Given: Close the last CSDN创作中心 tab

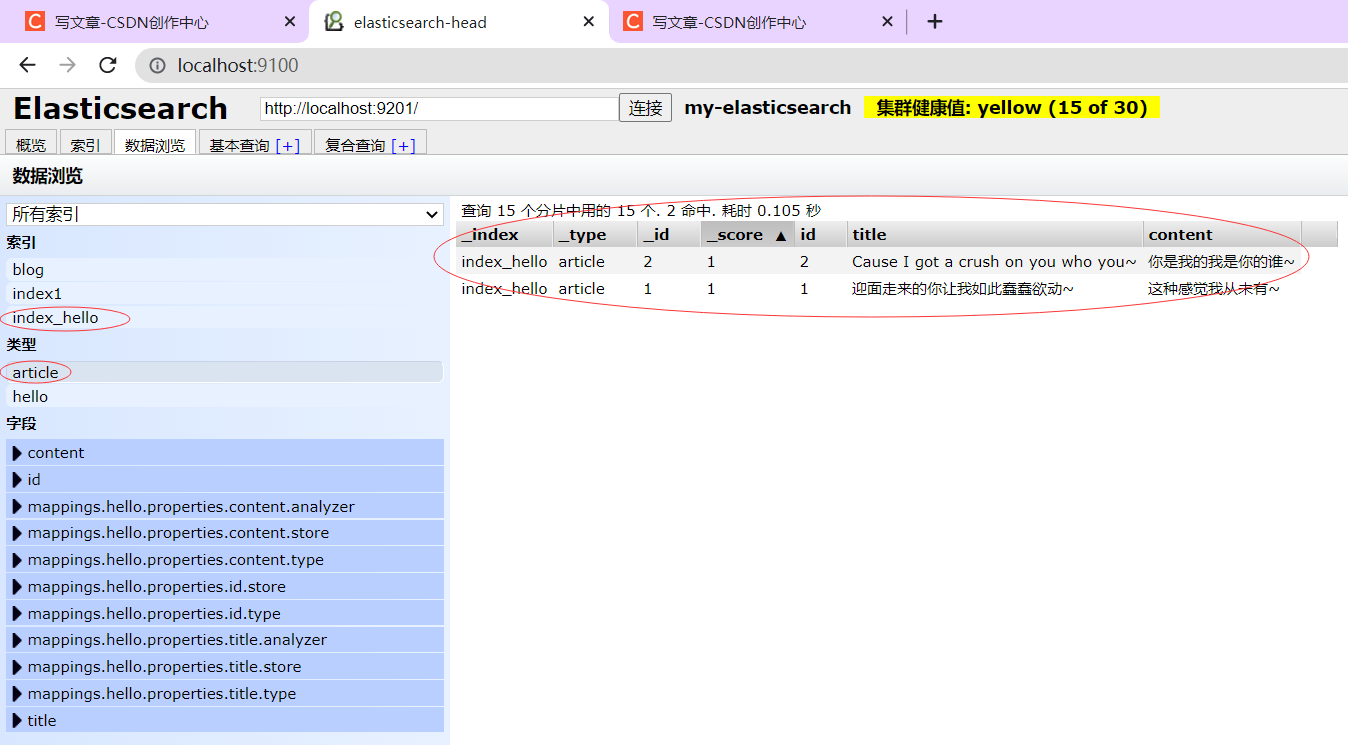Looking at the screenshot, I should point(887,21).
